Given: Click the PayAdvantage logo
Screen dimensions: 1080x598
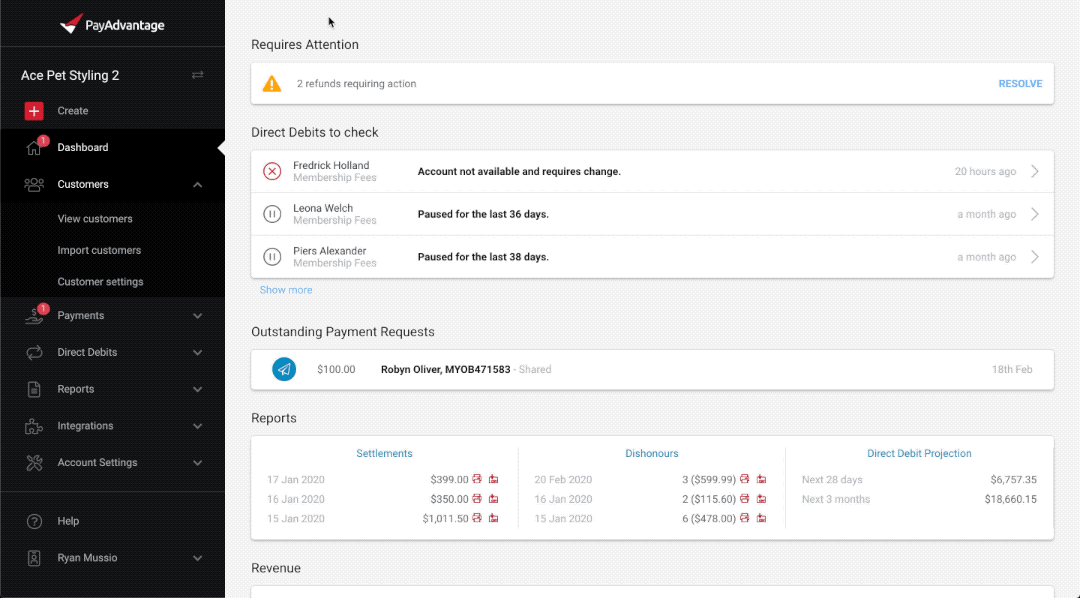Looking at the screenshot, I should click(x=112, y=25).
